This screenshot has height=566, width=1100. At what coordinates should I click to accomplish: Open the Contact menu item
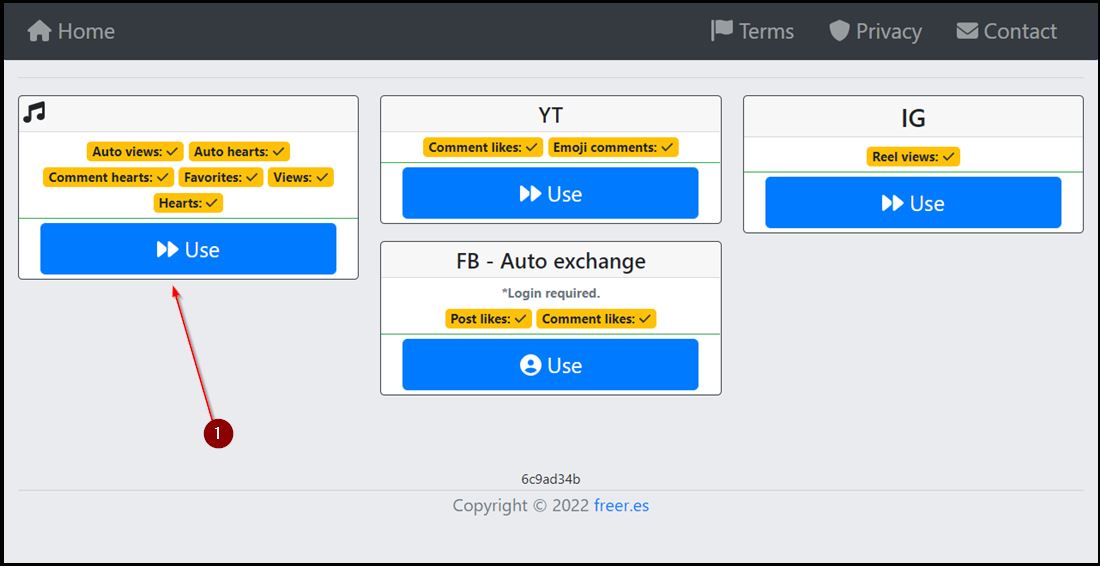(x=1007, y=31)
